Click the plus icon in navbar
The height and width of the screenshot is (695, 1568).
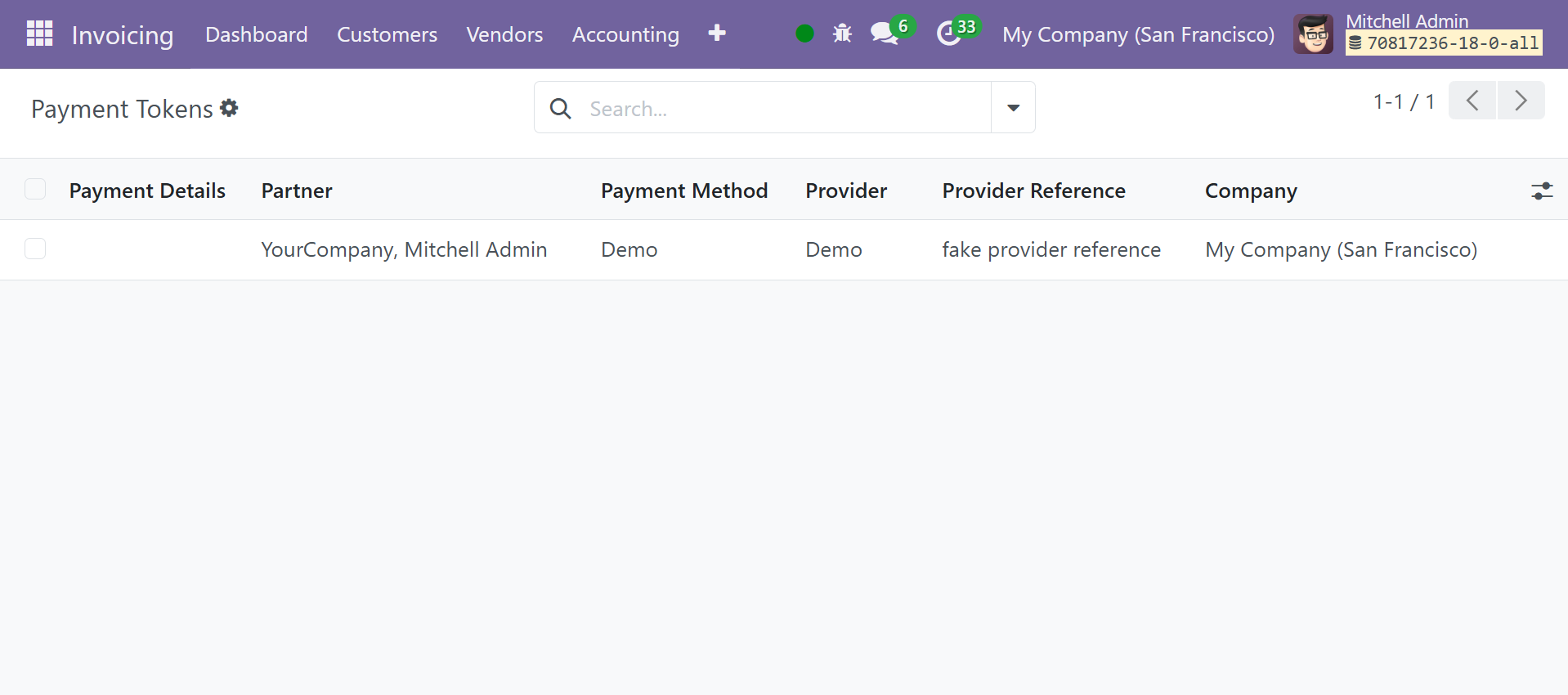[717, 34]
